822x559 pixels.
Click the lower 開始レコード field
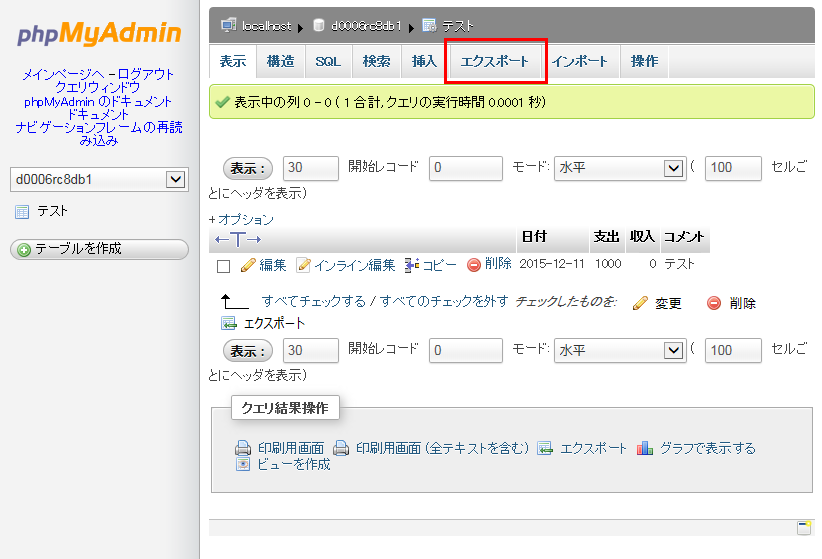pos(466,350)
